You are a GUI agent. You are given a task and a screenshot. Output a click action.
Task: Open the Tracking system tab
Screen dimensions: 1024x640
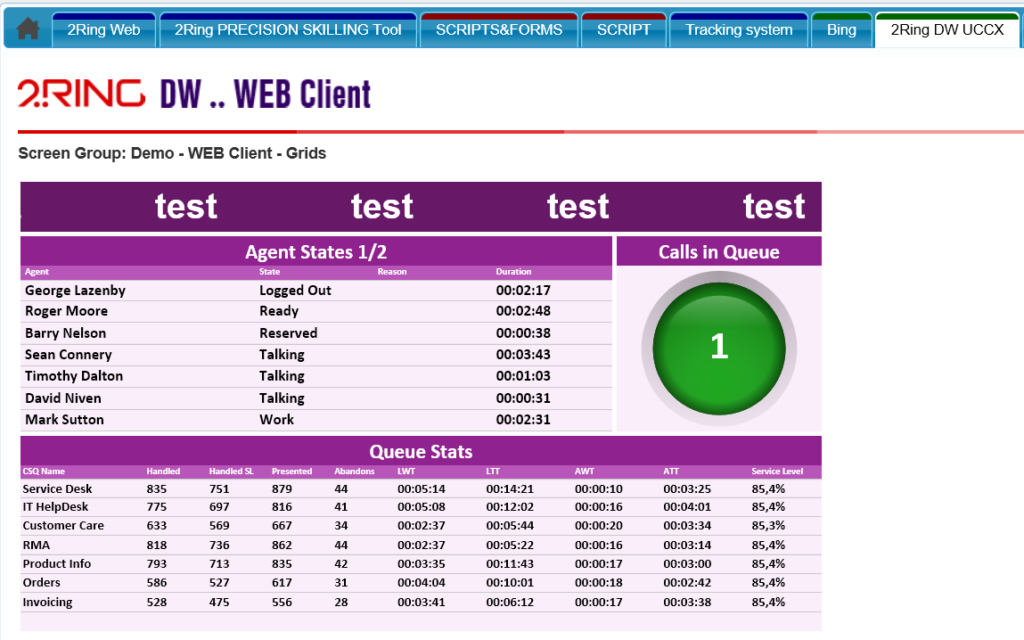(x=739, y=30)
